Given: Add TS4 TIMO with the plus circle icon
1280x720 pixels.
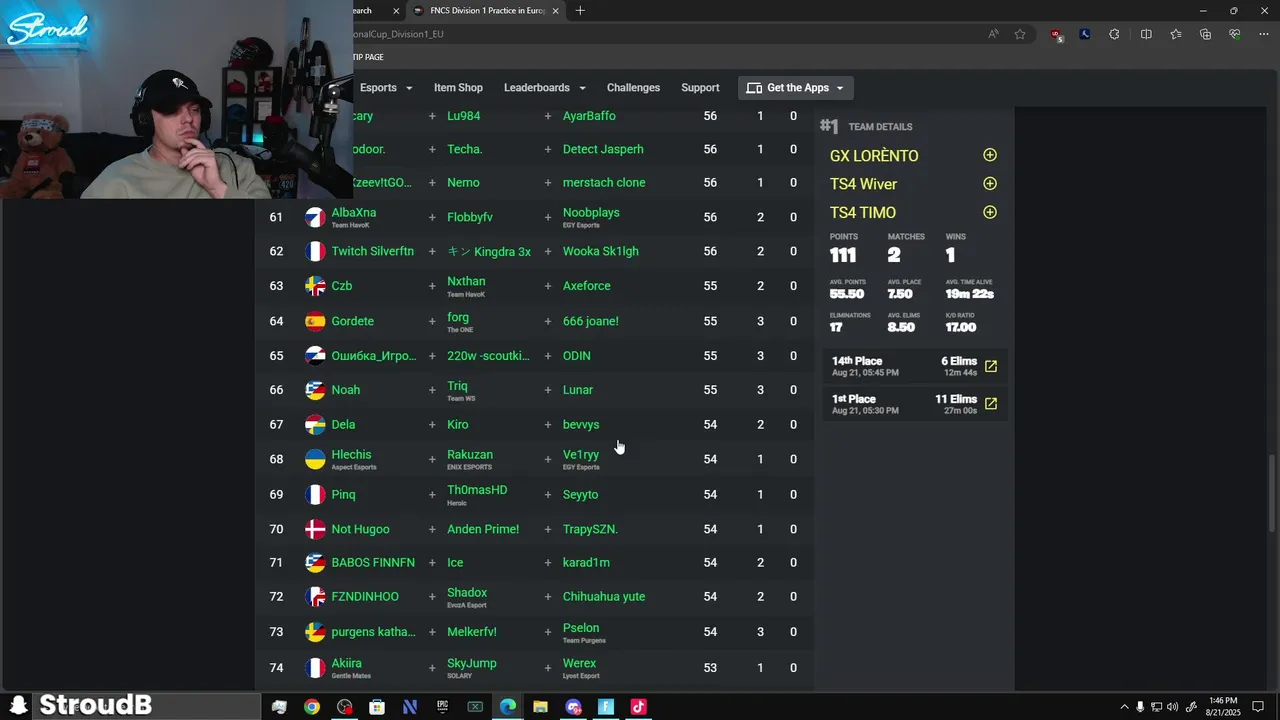Looking at the screenshot, I should (990, 212).
